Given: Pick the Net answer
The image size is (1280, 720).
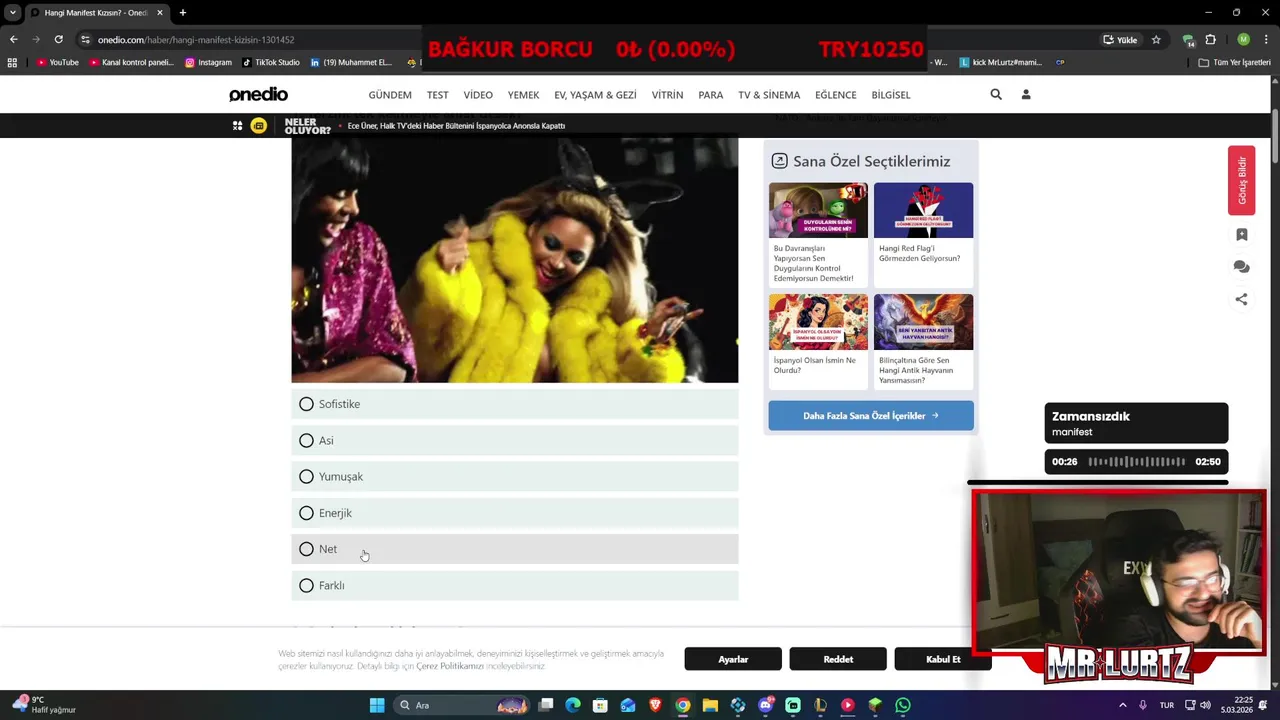Looking at the screenshot, I should [515, 549].
